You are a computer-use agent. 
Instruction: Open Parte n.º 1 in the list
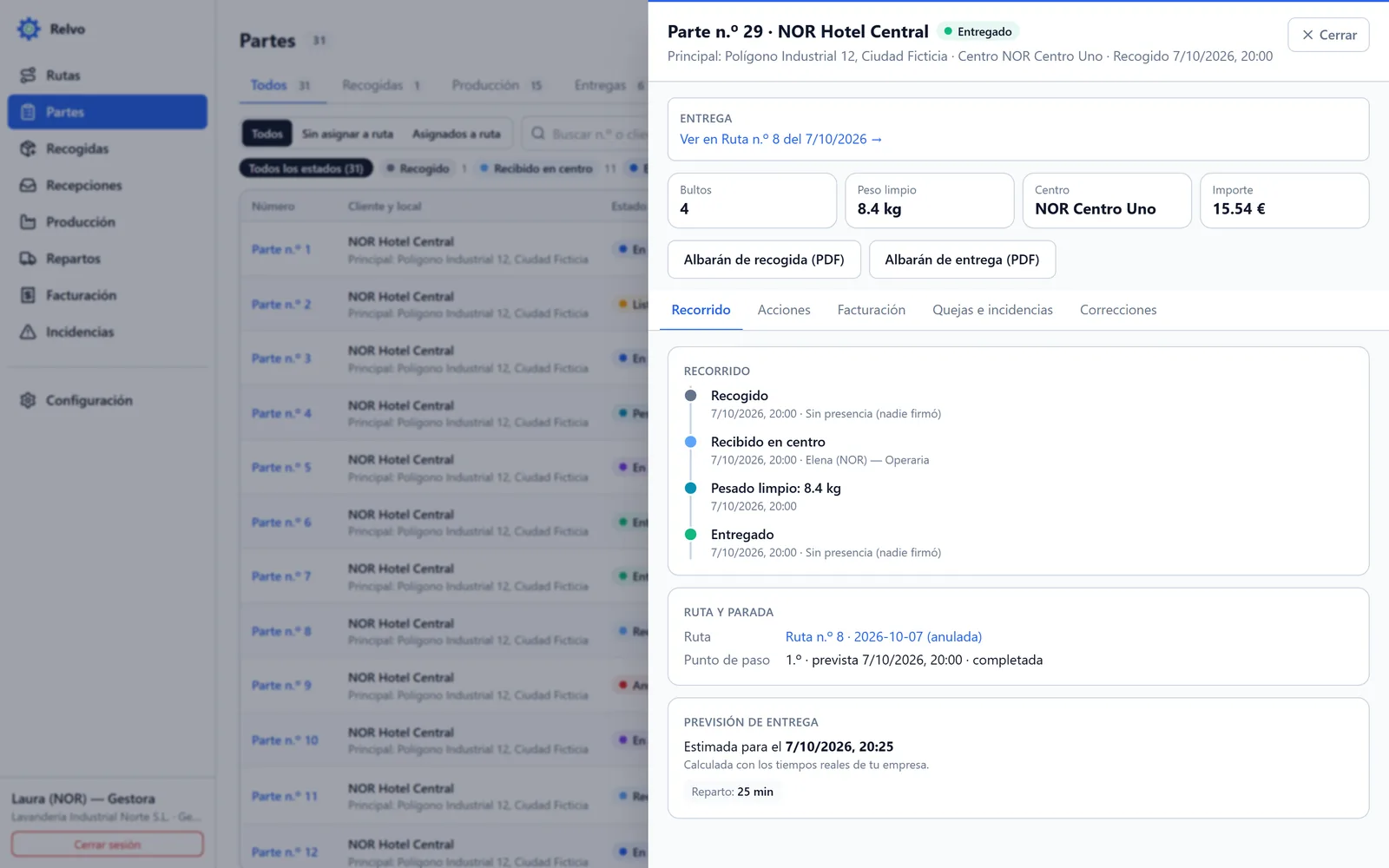click(281, 249)
